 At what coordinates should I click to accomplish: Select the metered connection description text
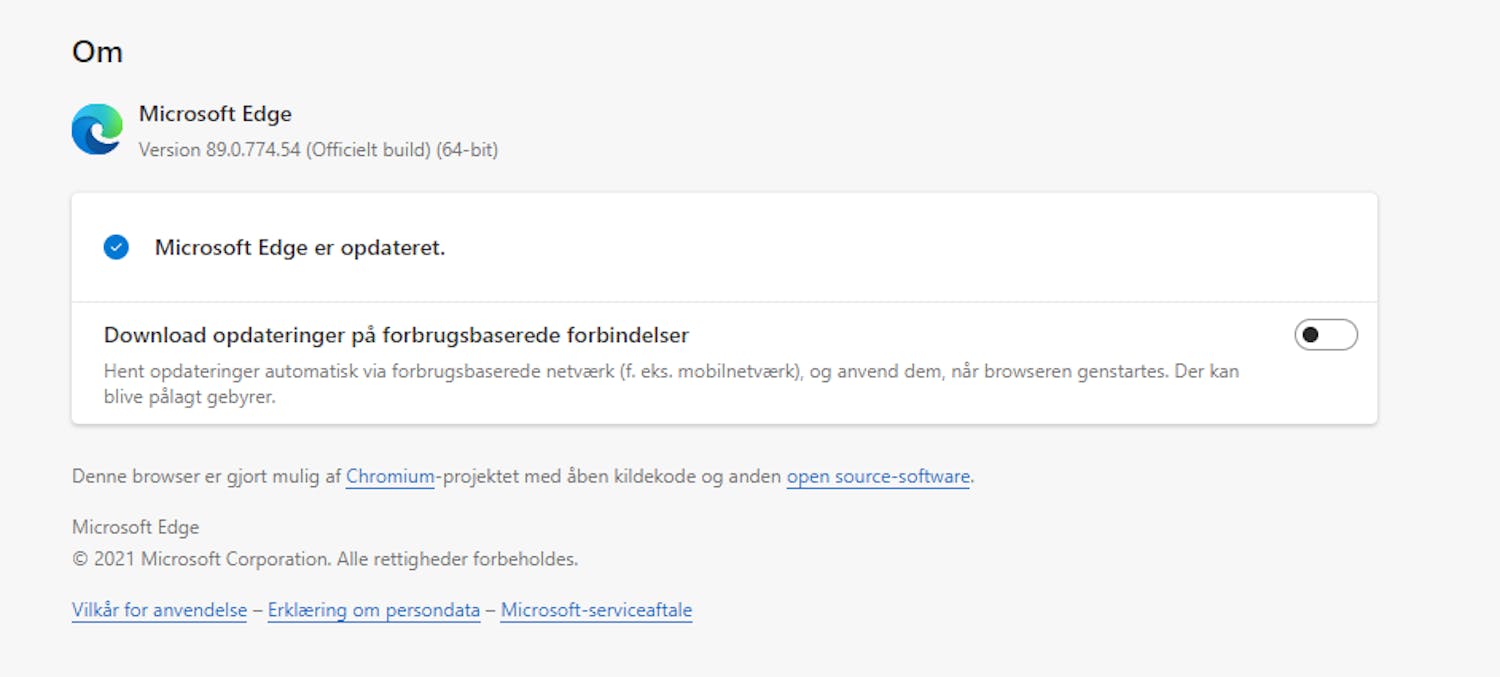670,383
